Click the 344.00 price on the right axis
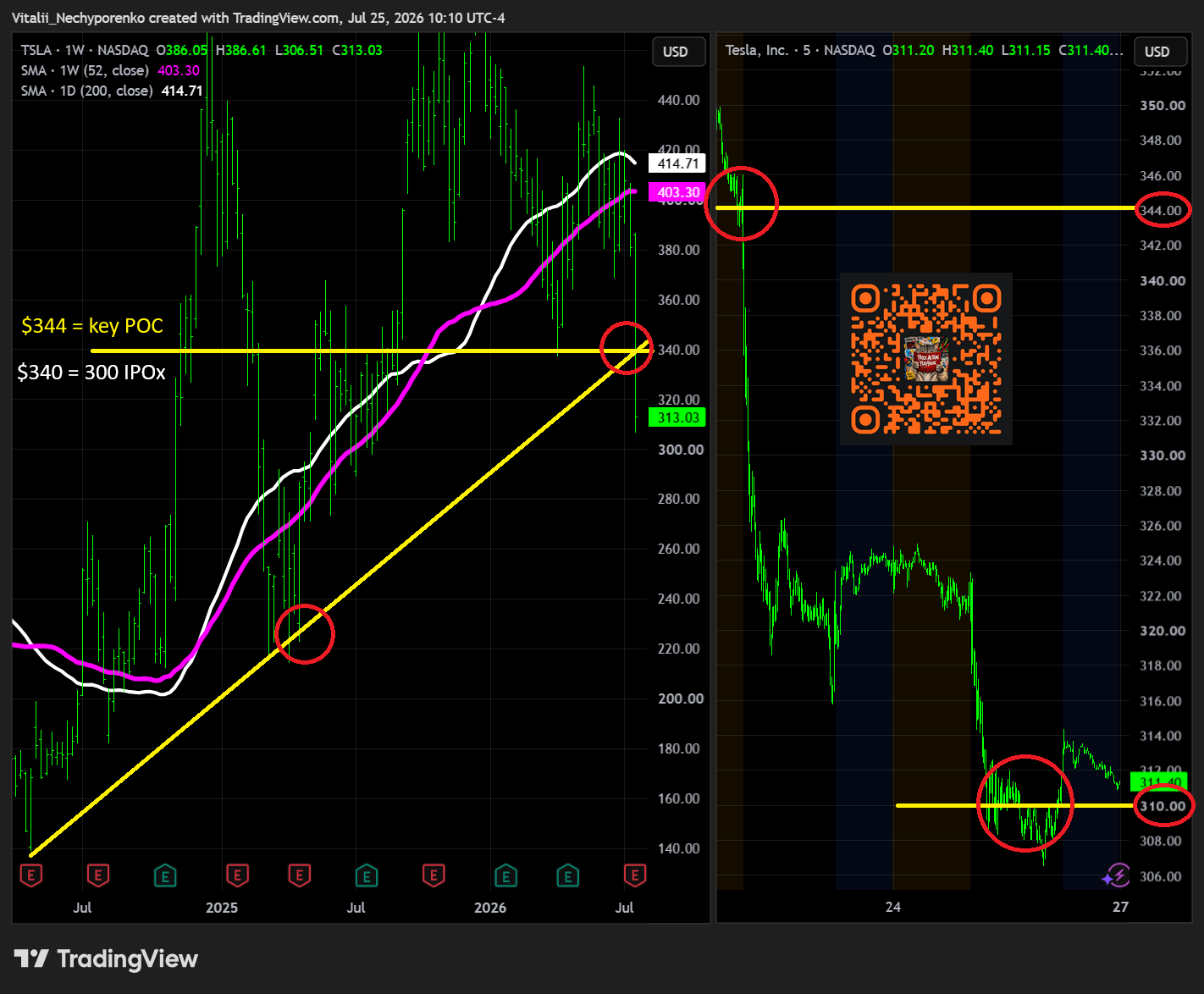 click(1161, 210)
